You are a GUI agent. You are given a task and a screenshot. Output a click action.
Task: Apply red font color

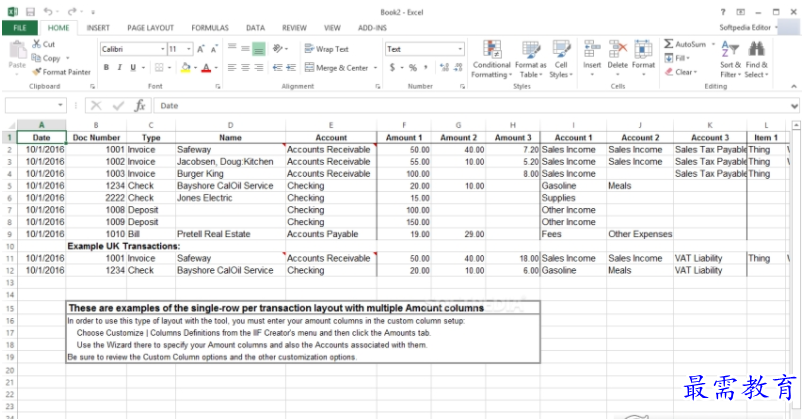(206, 67)
